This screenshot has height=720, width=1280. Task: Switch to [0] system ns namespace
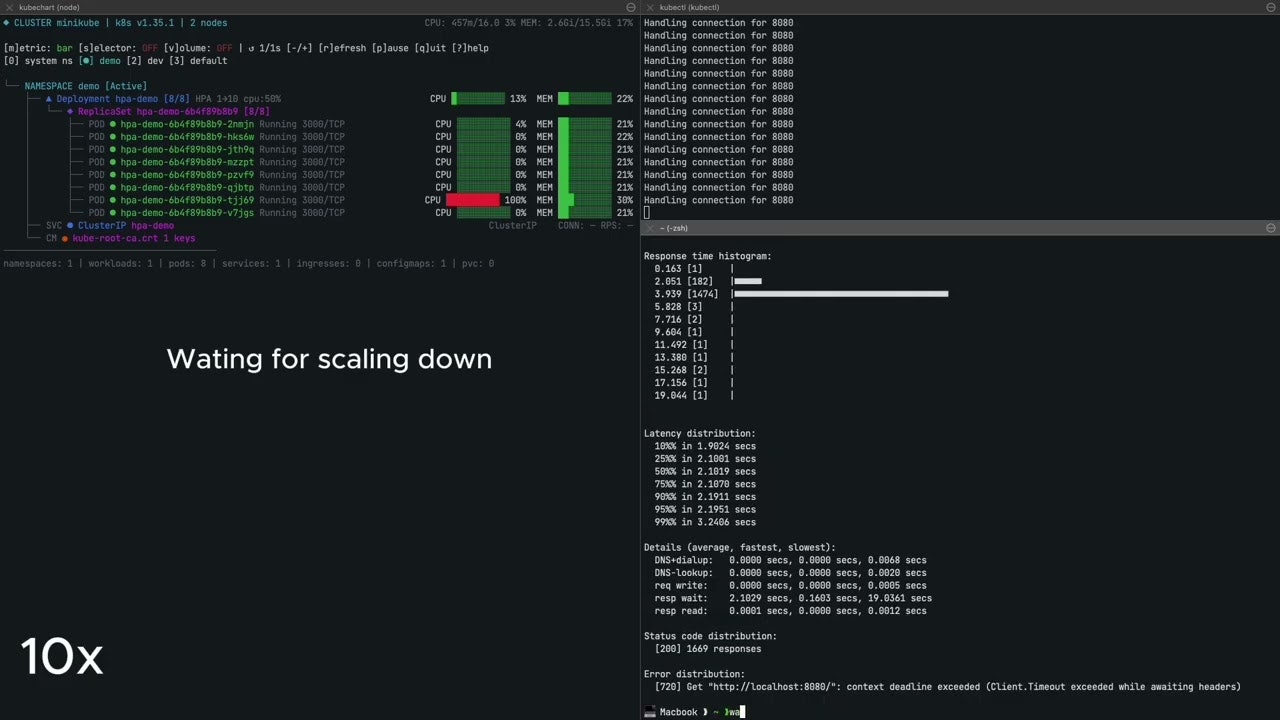(x=38, y=61)
